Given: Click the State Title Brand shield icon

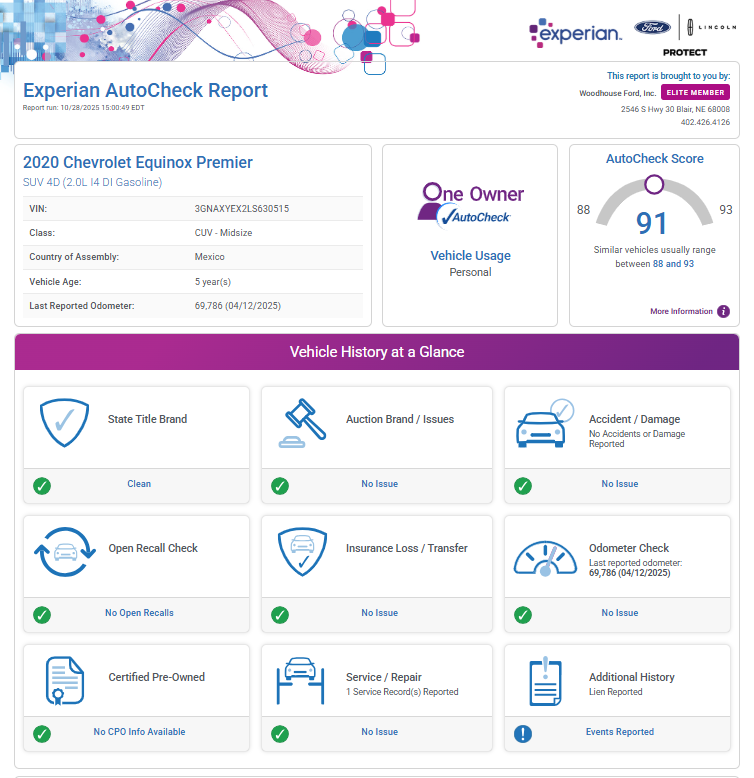Looking at the screenshot, I should (x=64, y=425).
